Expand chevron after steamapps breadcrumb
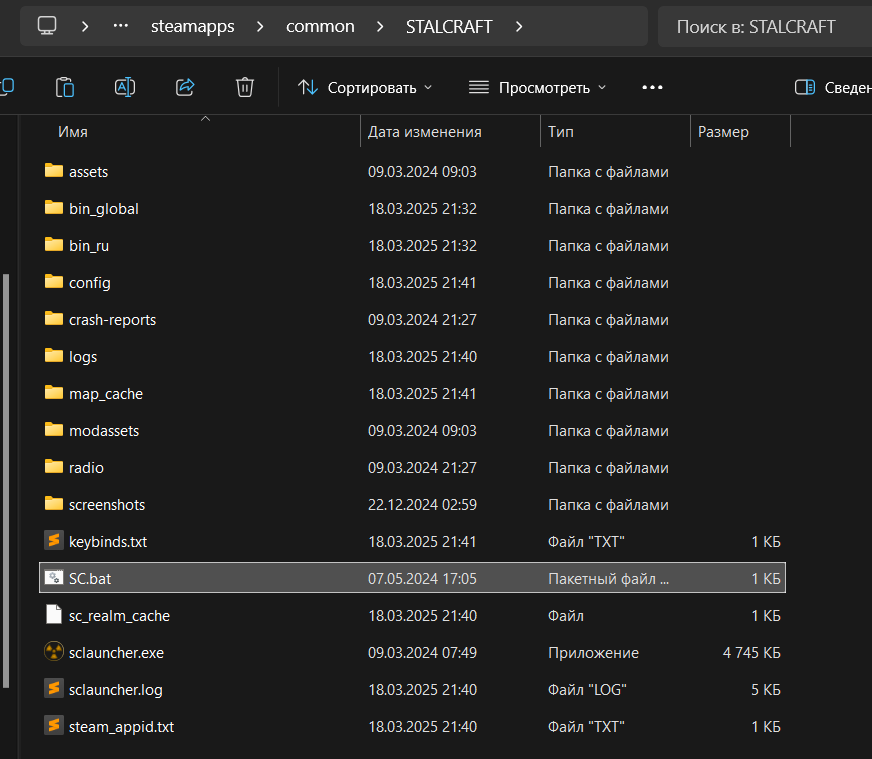Viewport: 872px width, 759px height. pyautogui.click(x=260, y=26)
